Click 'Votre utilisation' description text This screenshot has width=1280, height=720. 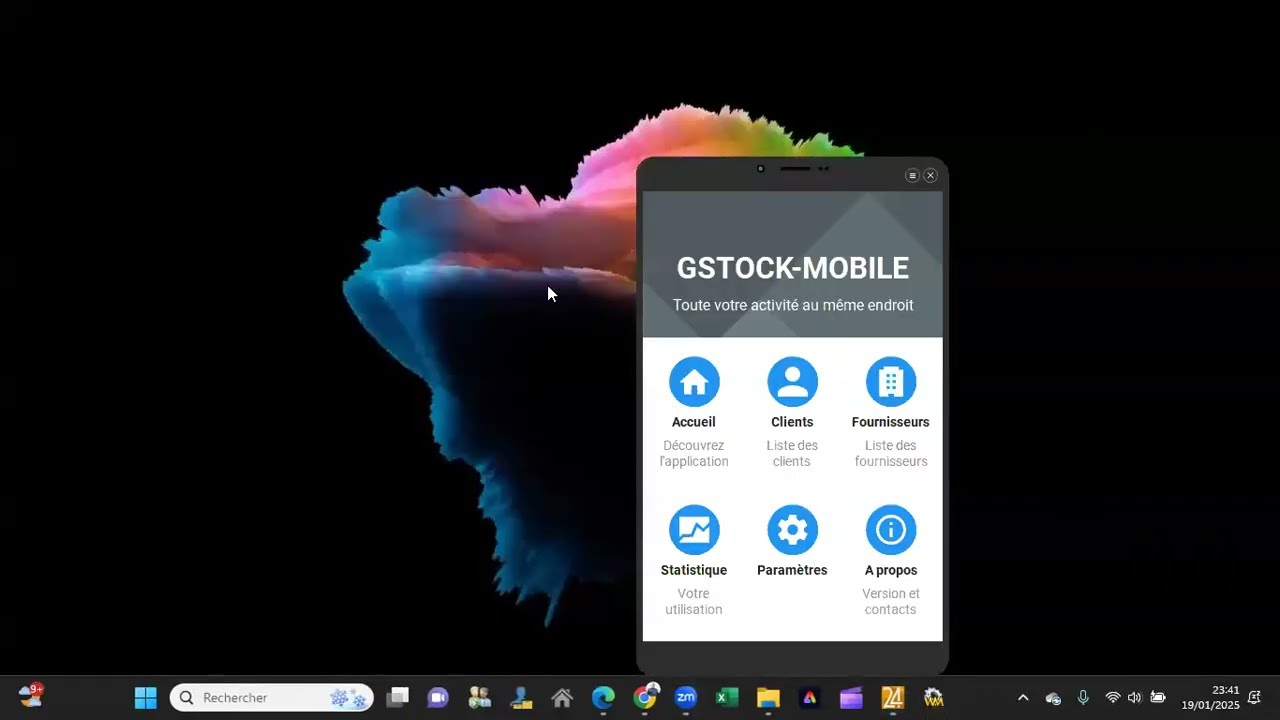(x=694, y=601)
